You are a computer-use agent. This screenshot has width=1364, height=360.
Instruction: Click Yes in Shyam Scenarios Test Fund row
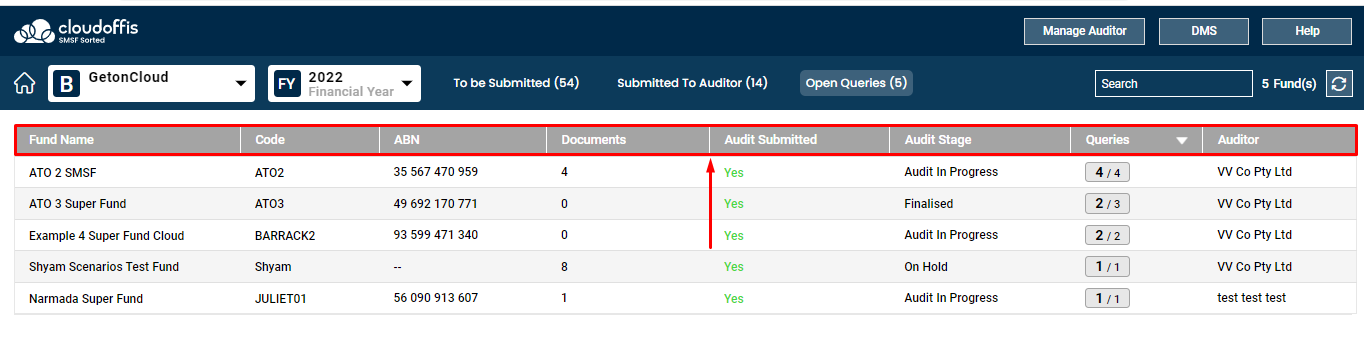point(734,267)
